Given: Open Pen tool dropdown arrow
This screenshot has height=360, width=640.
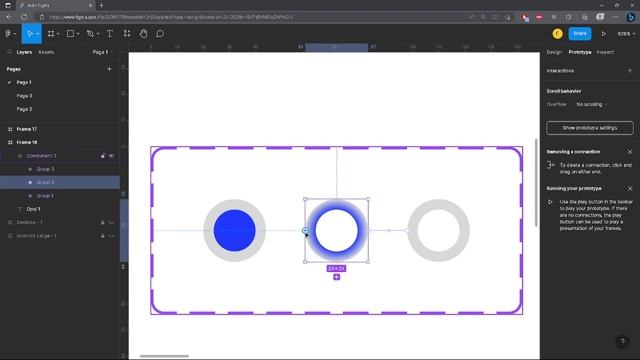Looking at the screenshot, I should (98, 34).
